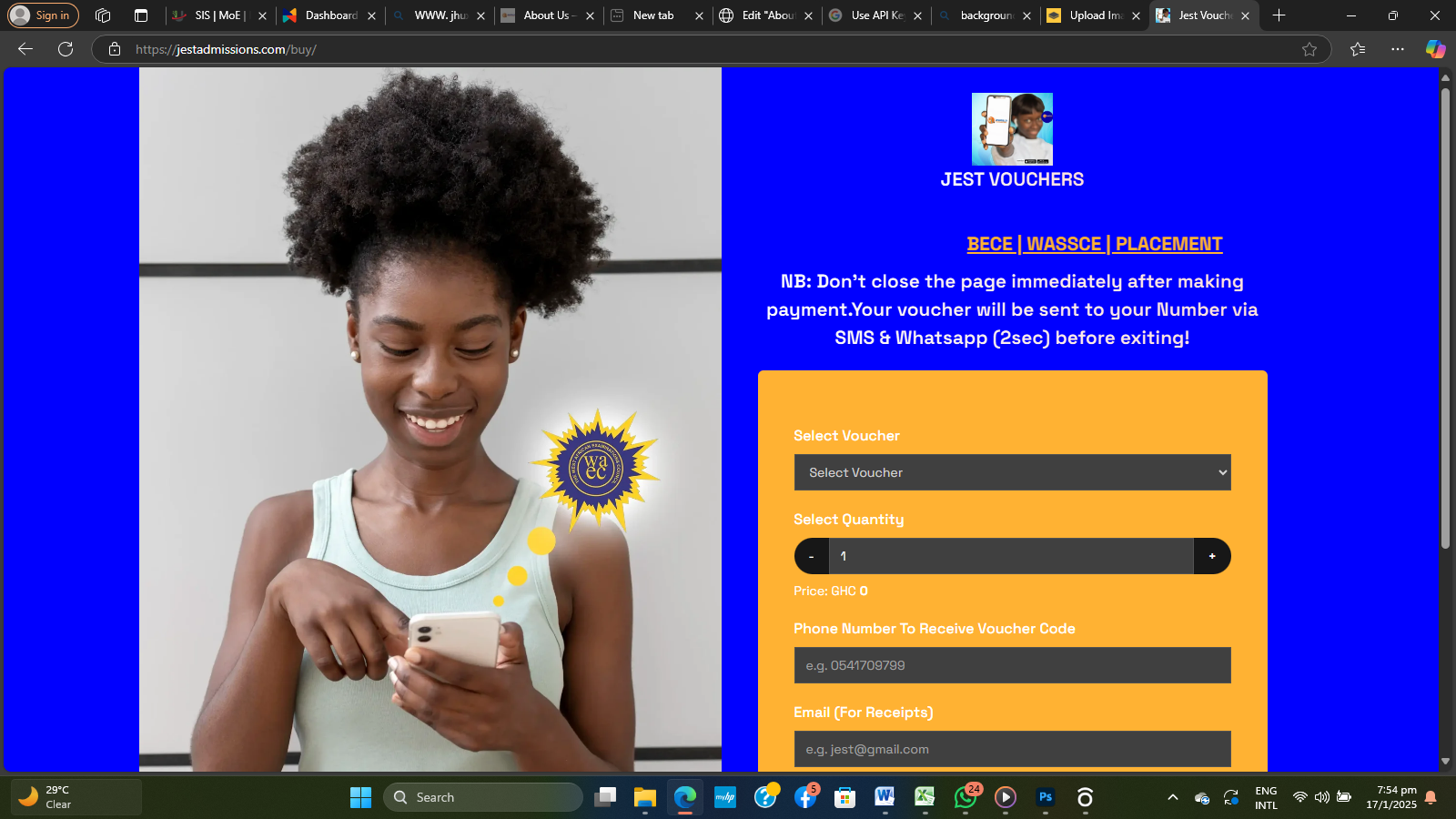Click the OneDrive cloud tray icon
1456x819 pixels.
(1202, 797)
